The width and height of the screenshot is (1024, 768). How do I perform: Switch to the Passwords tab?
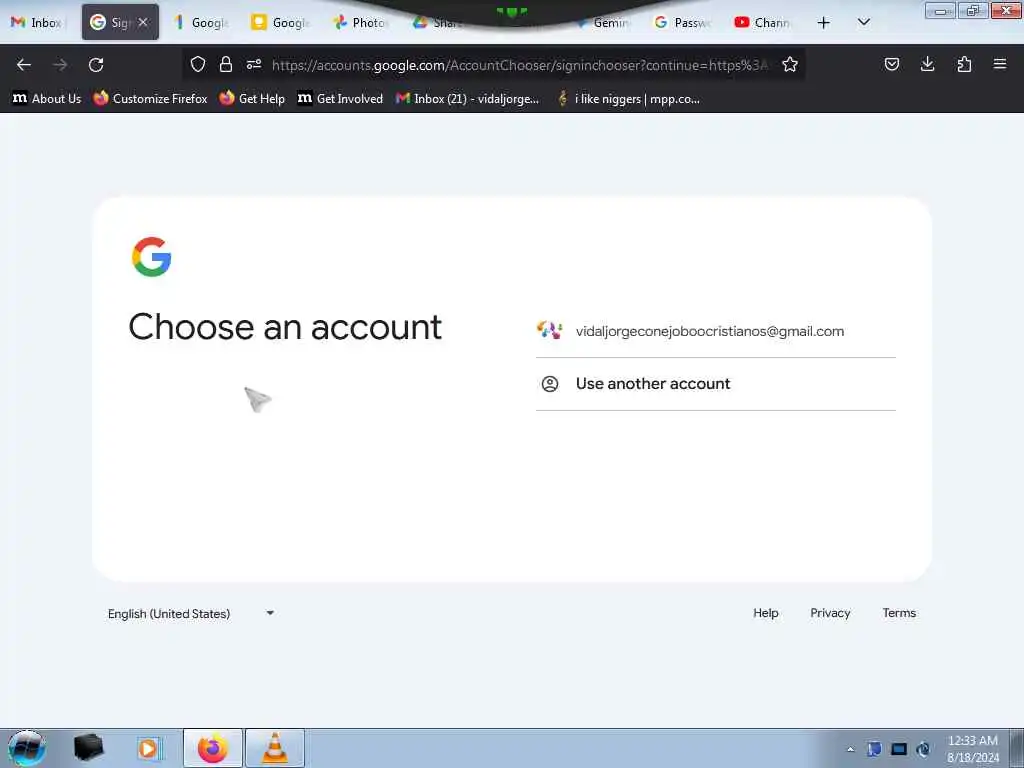[682, 22]
